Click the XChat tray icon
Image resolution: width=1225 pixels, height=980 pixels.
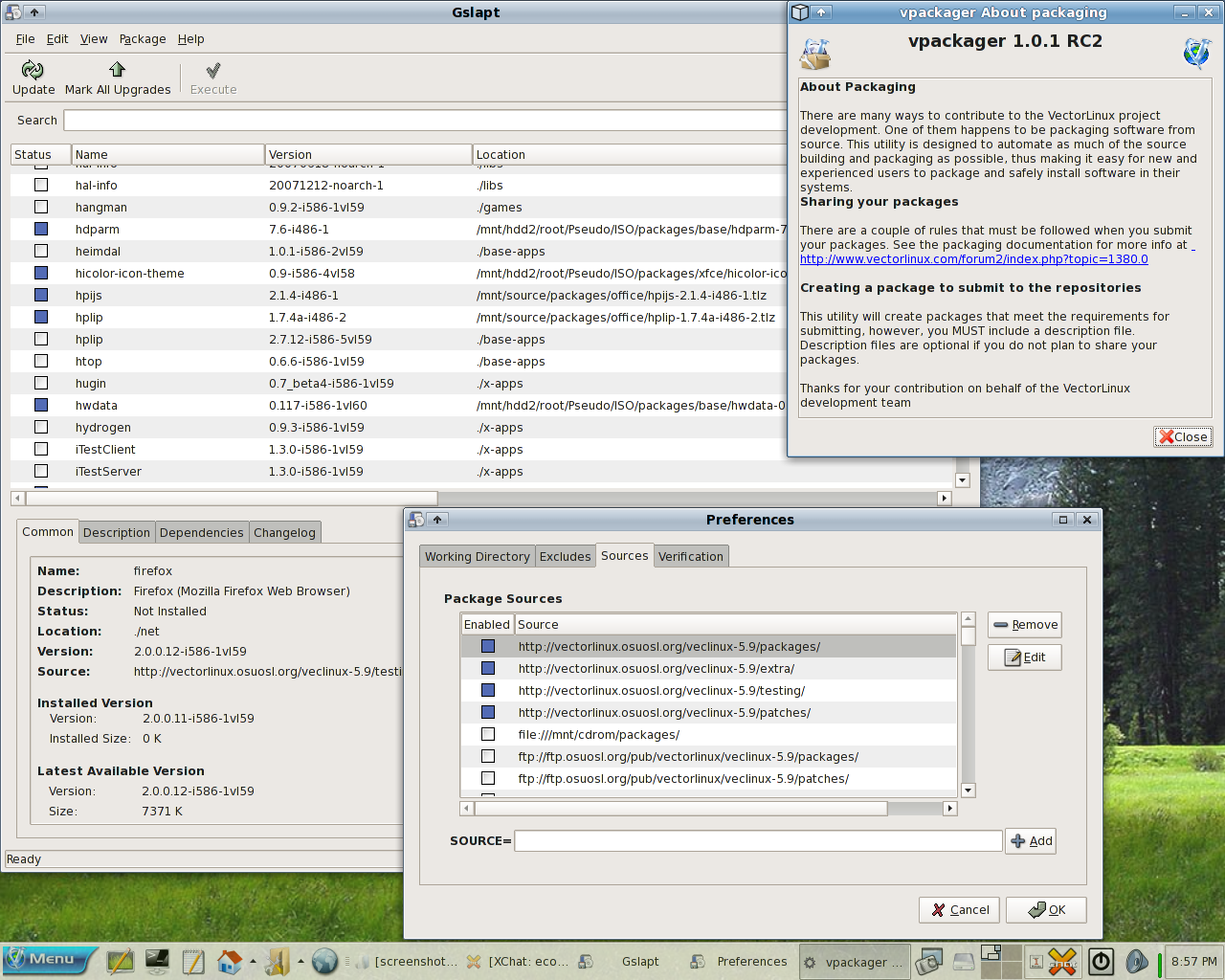(x=1062, y=961)
